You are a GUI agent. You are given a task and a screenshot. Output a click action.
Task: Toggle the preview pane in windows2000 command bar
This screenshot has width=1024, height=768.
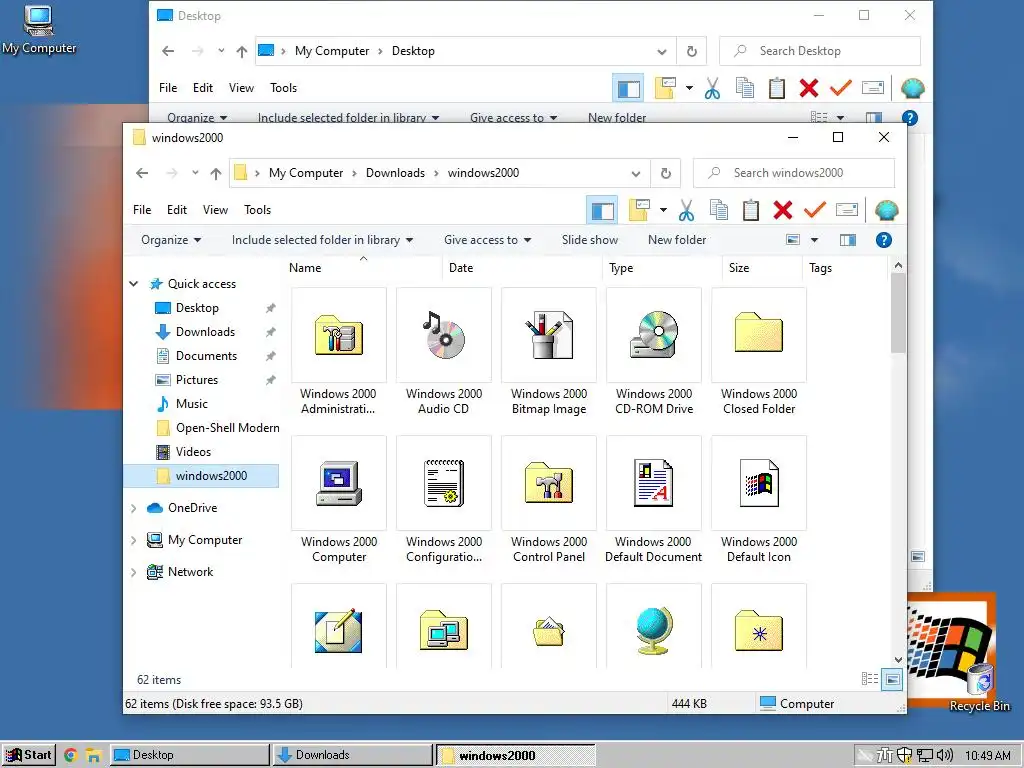click(848, 240)
